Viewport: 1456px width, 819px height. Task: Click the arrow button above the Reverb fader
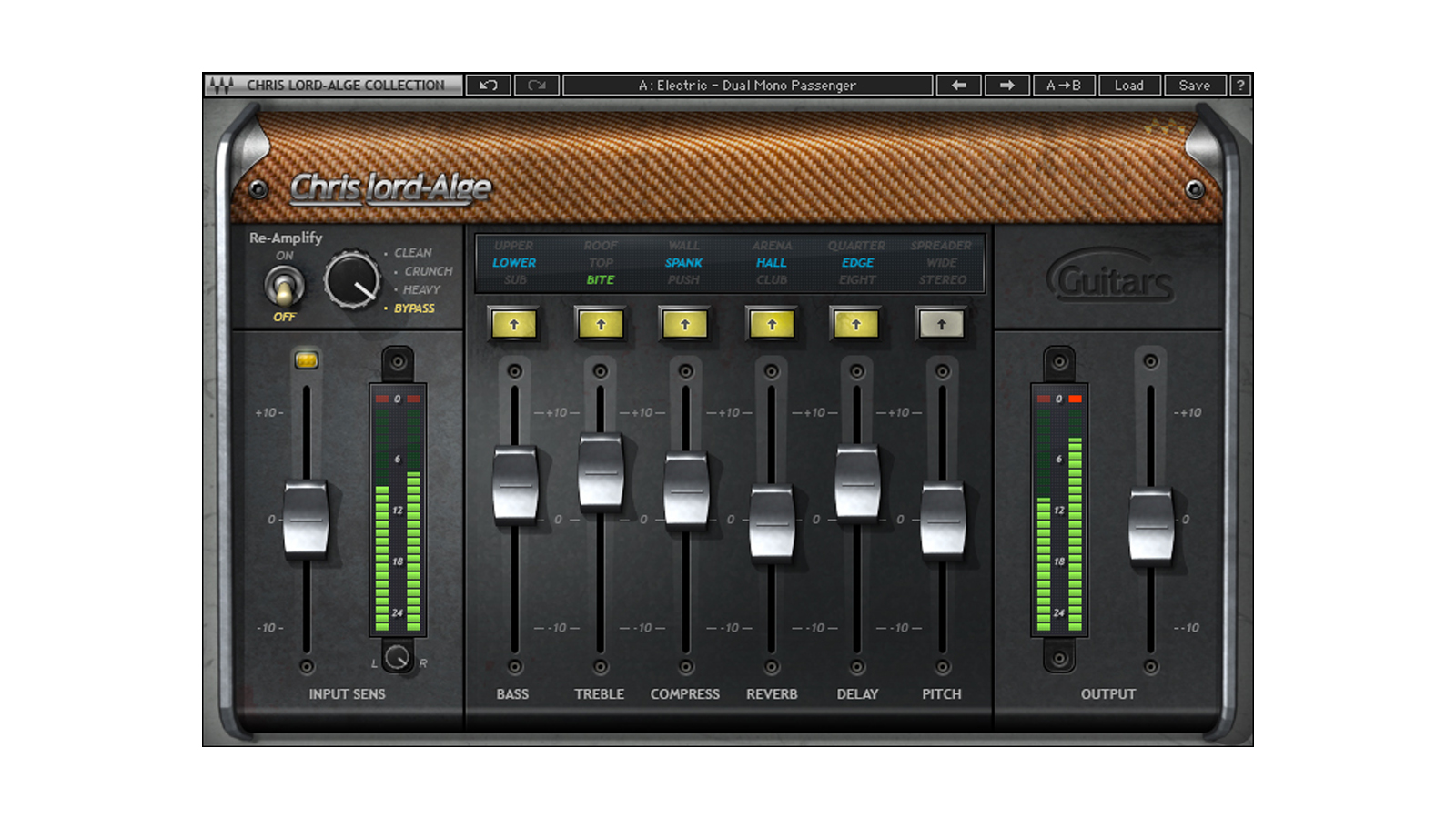click(772, 324)
